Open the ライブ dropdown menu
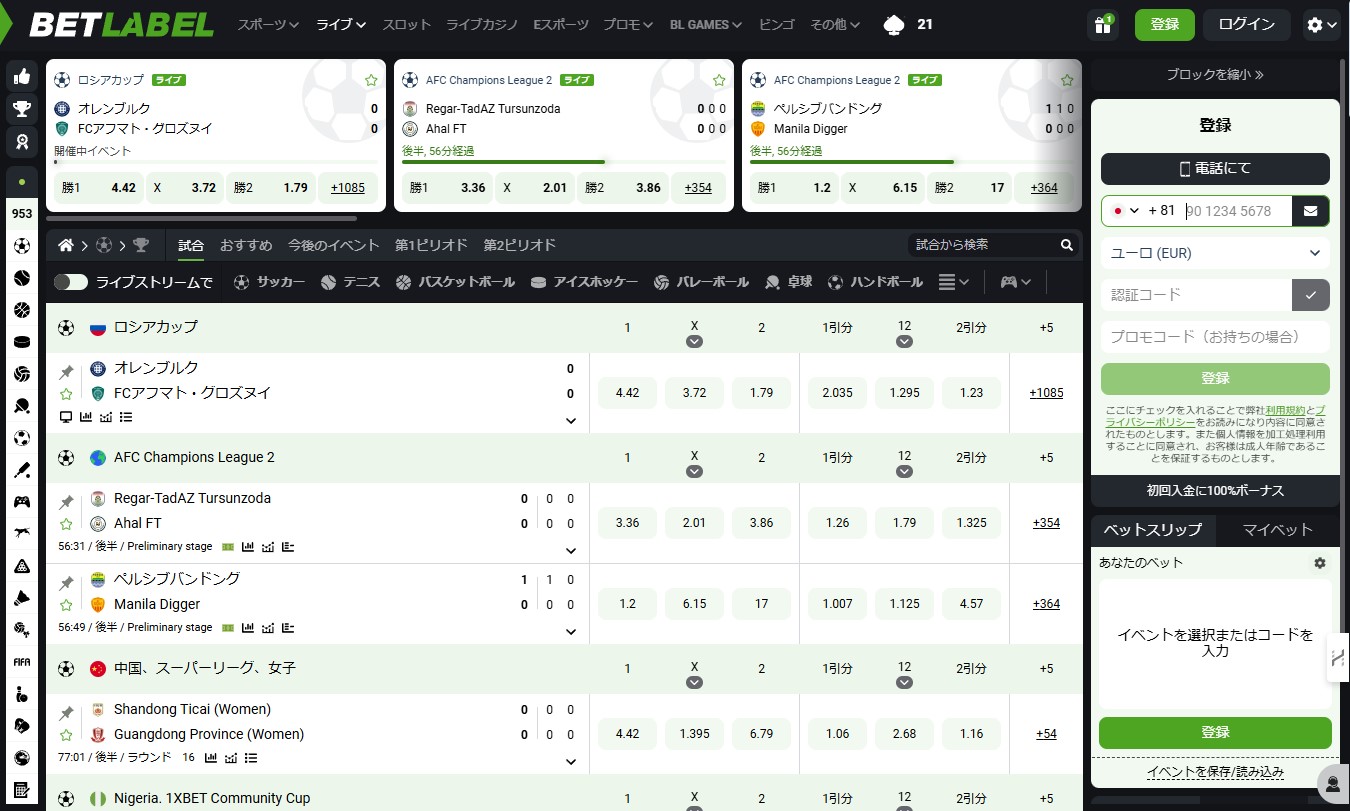 point(341,25)
